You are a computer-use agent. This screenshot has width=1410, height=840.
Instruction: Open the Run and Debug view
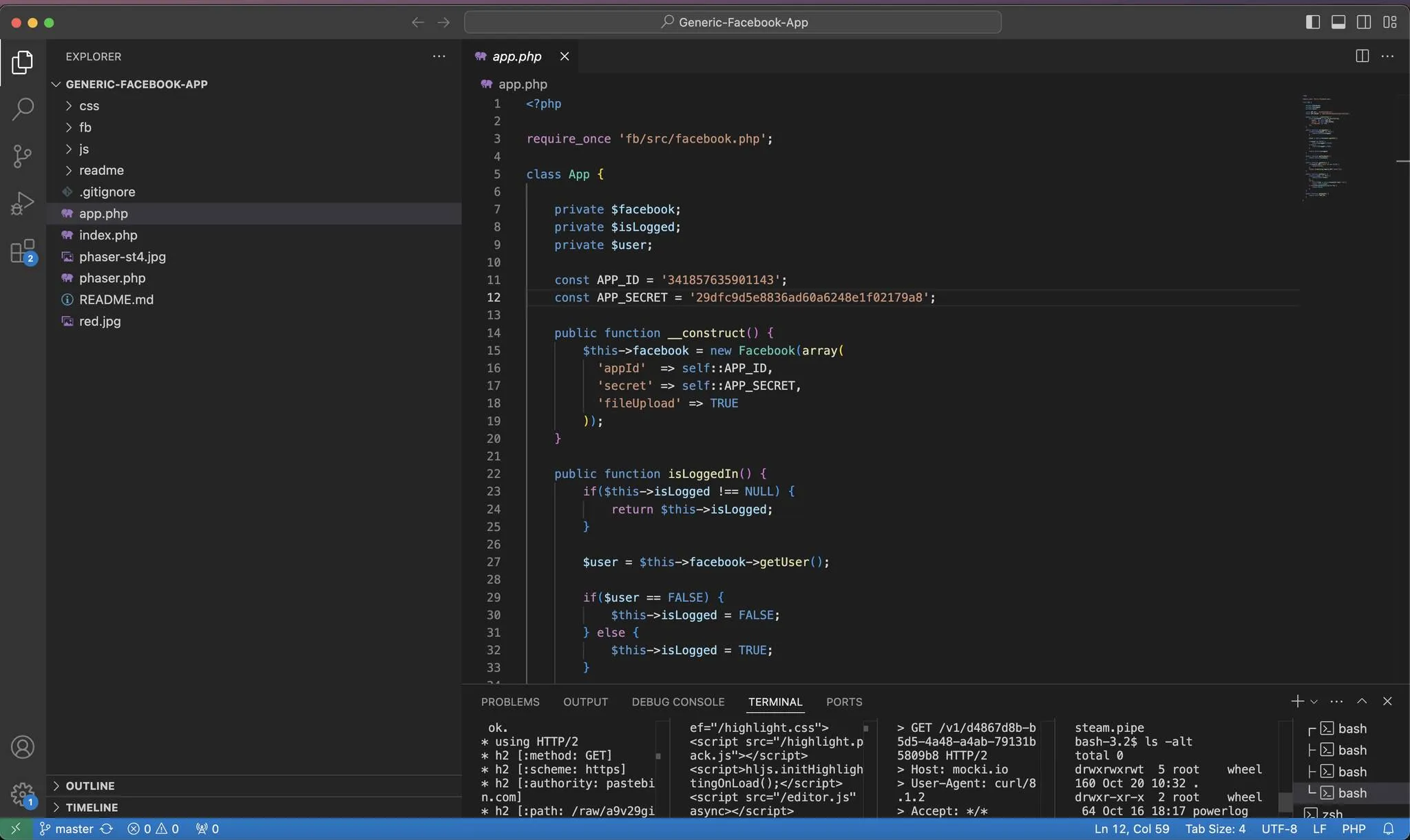[23, 203]
